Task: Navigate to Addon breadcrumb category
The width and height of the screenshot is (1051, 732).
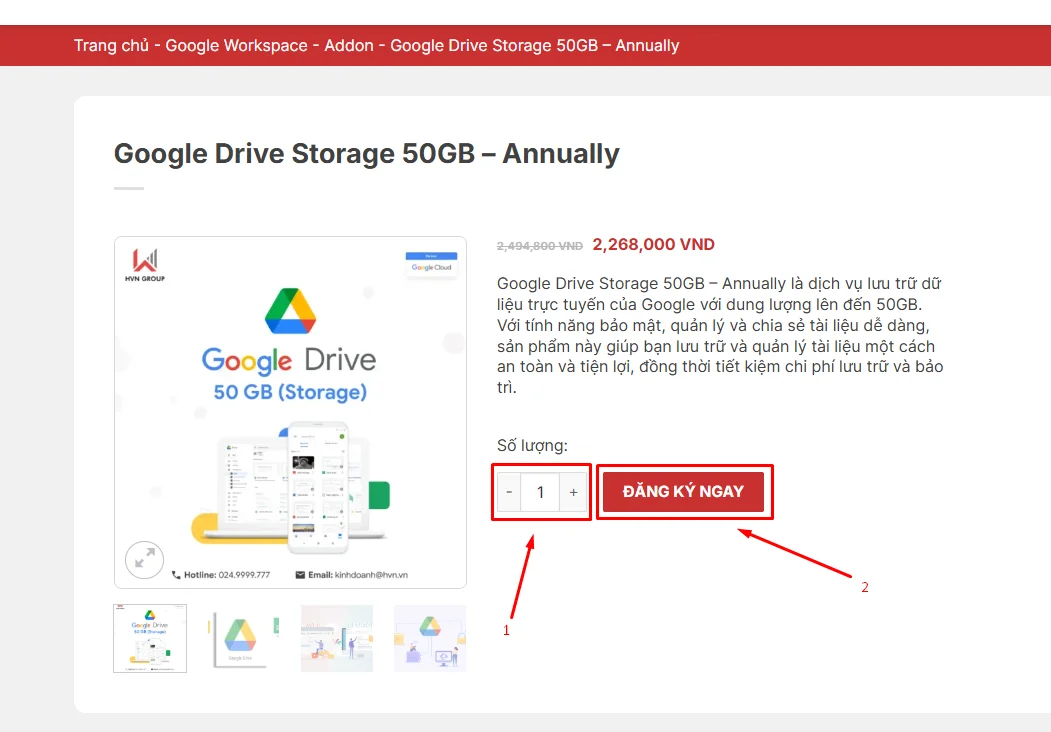Action: click(349, 46)
